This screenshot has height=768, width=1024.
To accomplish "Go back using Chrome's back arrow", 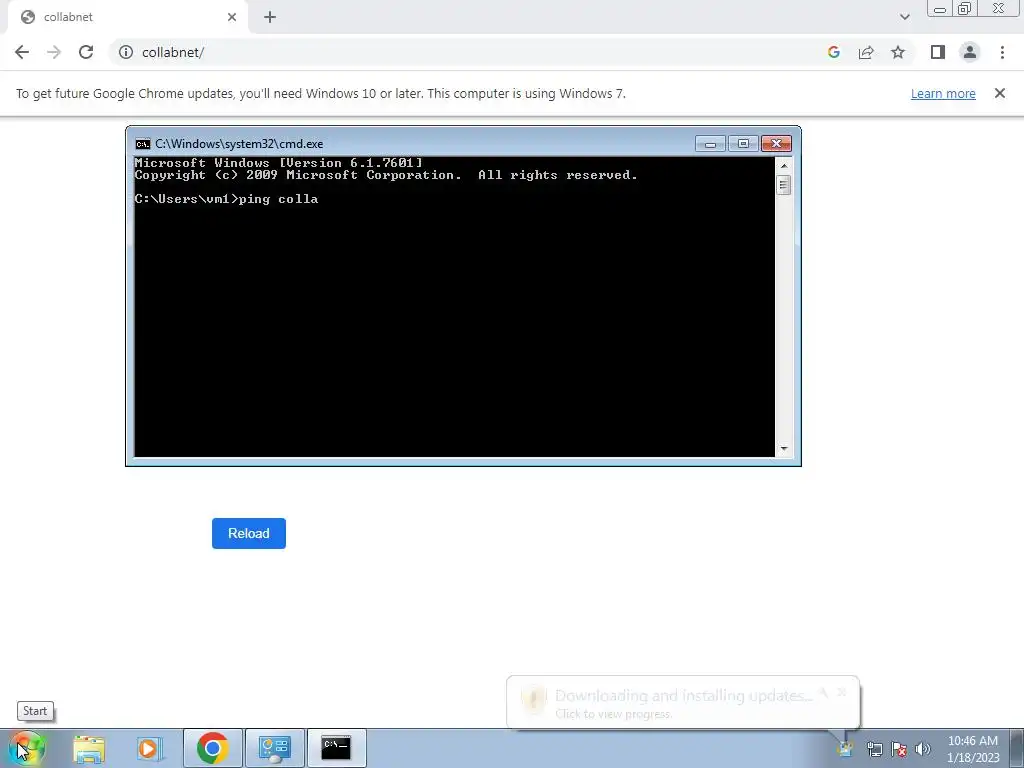I will pos(22,52).
